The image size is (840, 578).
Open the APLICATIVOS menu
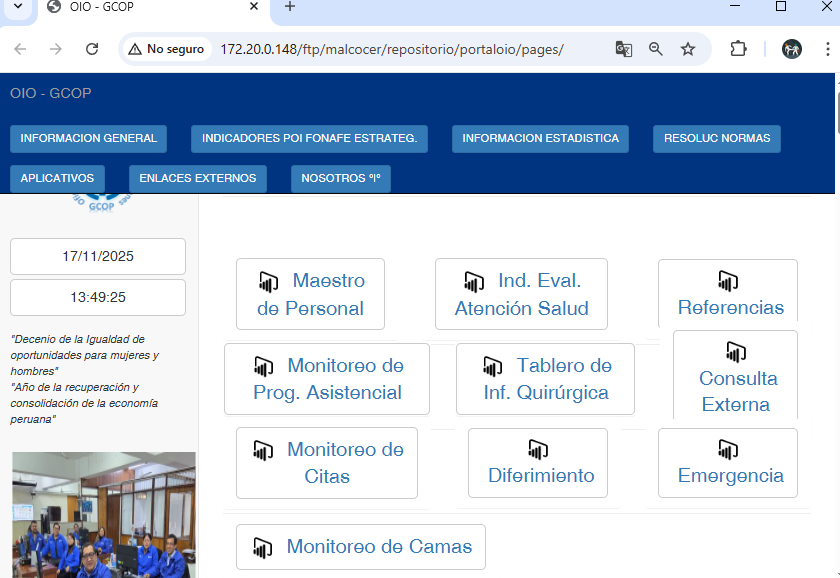(57, 179)
